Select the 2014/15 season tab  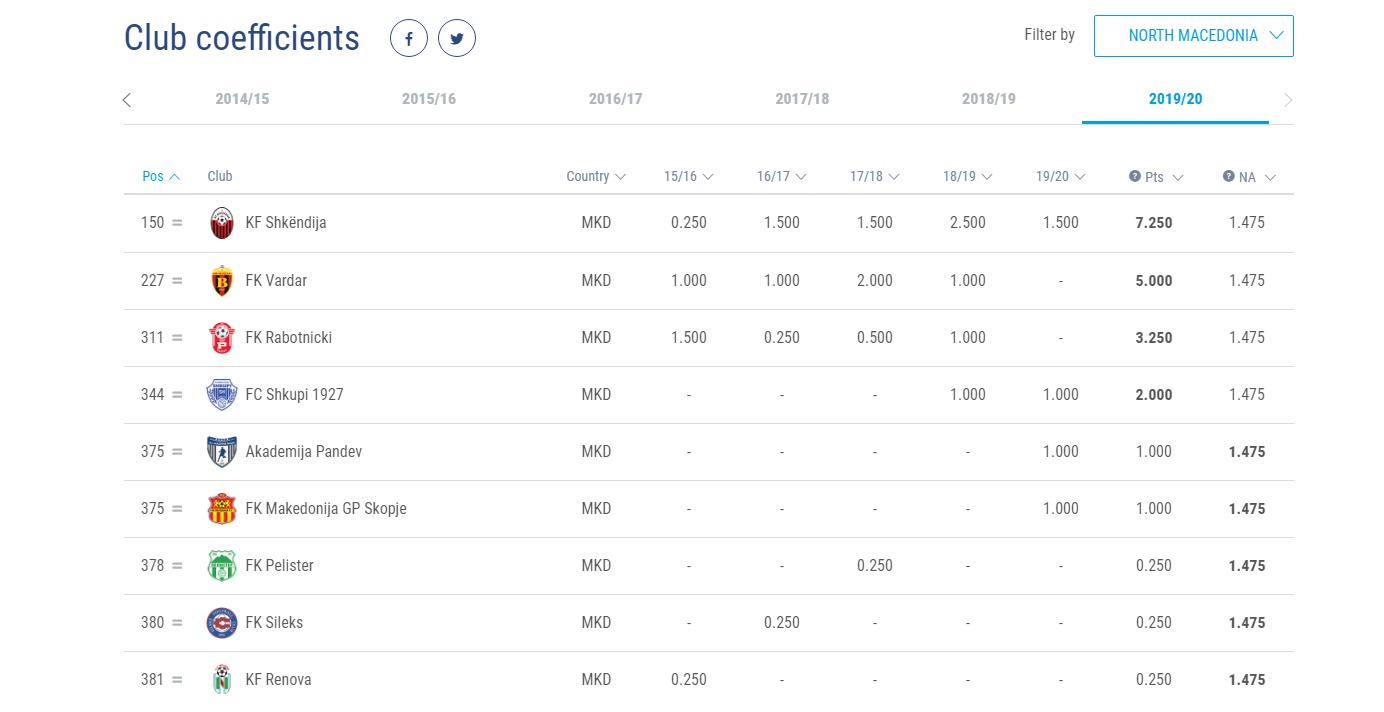(x=242, y=99)
